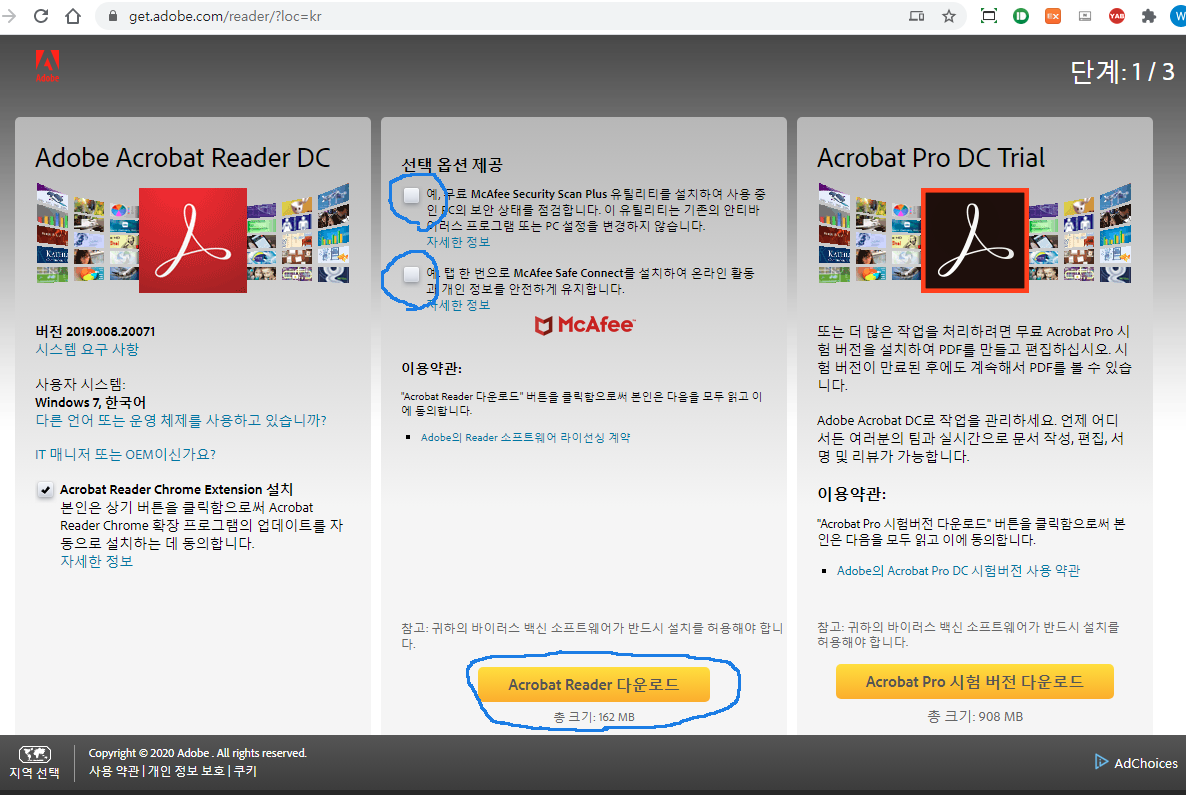This screenshot has width=1186, height=795.
Task: Open the Adobe Reader 소프트웨어 라이선싱 계약 link
Action: [526, 437]
